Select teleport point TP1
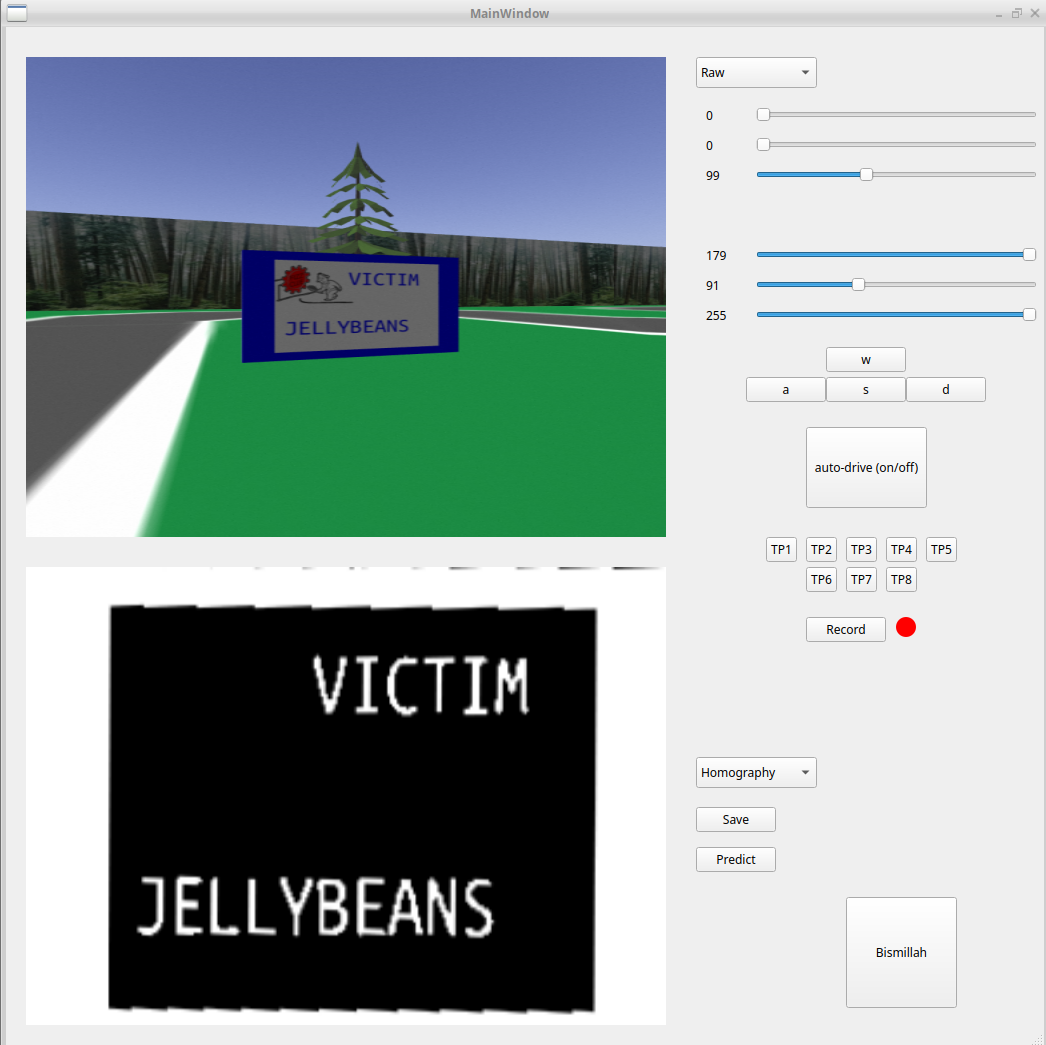The height and width of the screenshot is (1045, 1046). coord(781,549)
